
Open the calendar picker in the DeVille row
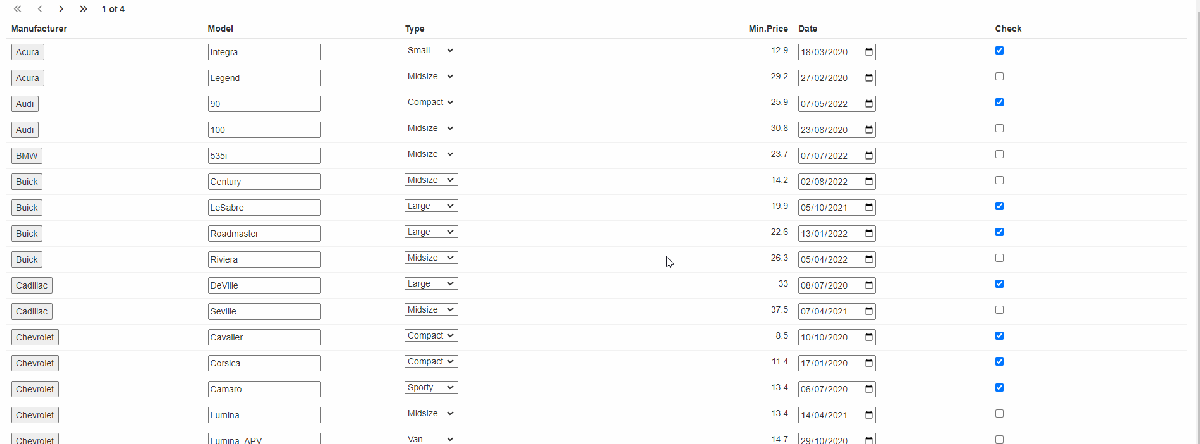868,285
